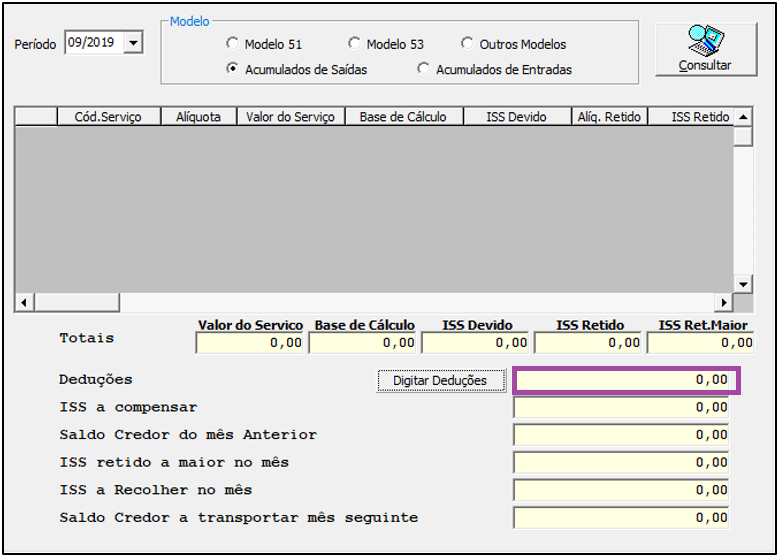Select the Modelo 53 radio option
This screenshot has height=558, width=781.
coord(355,44)
